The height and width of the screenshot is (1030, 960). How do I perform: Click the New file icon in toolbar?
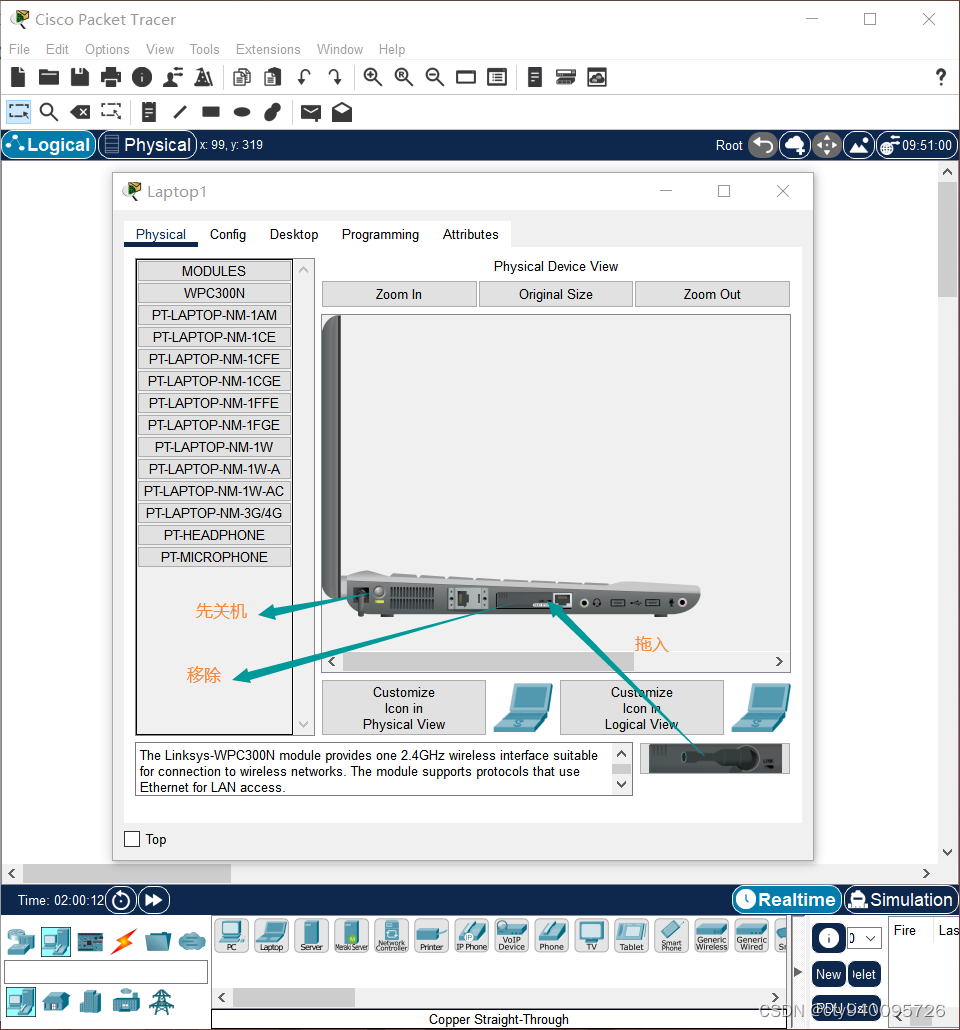point(18,78)
